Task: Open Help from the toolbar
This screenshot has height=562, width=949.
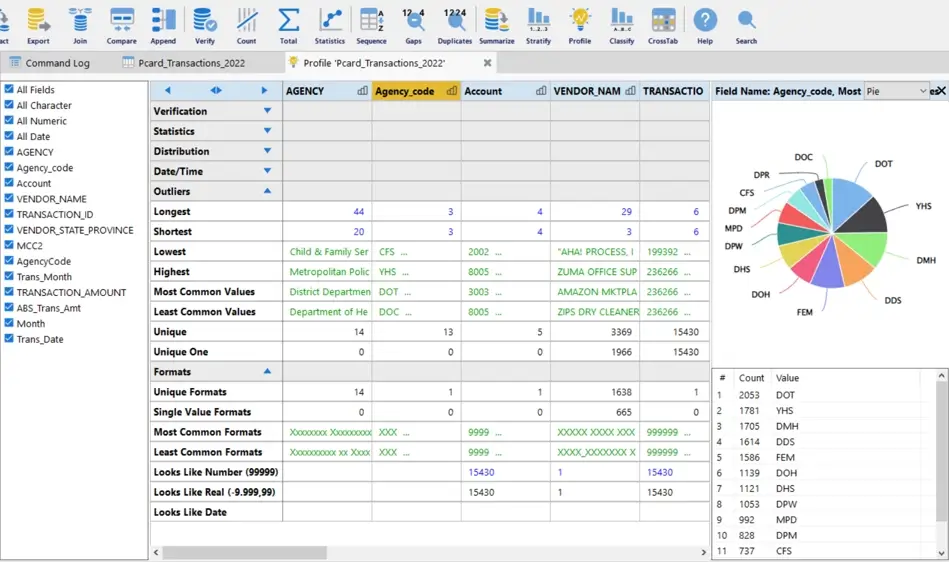Action: click(705, 25)
